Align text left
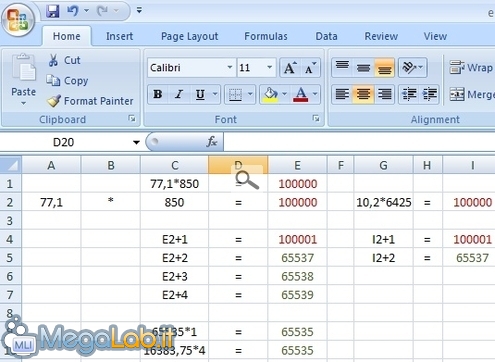 pyautogui.click(x=342, y=94)
